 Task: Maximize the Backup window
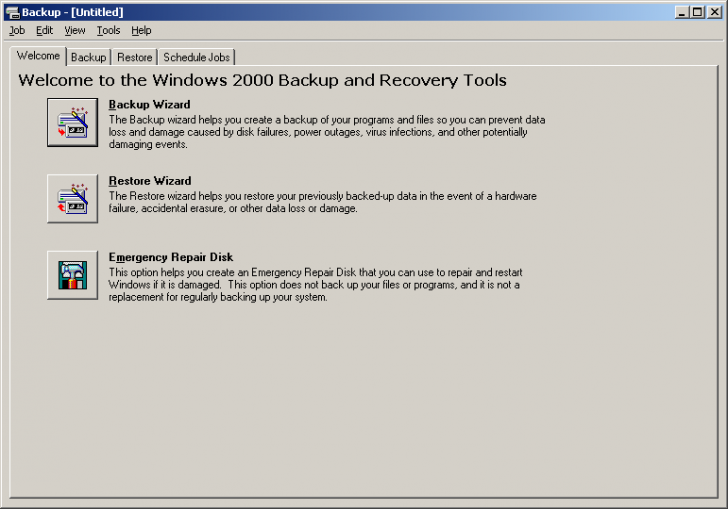click(697, 12)
